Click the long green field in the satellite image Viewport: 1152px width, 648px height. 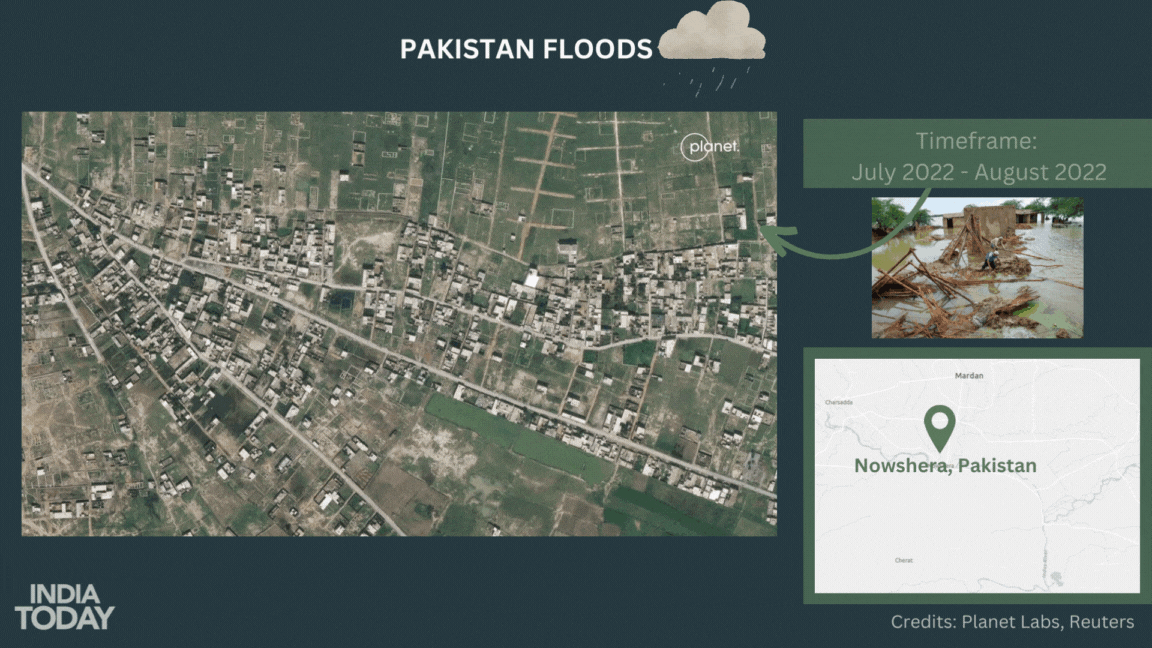coord(520,438)
